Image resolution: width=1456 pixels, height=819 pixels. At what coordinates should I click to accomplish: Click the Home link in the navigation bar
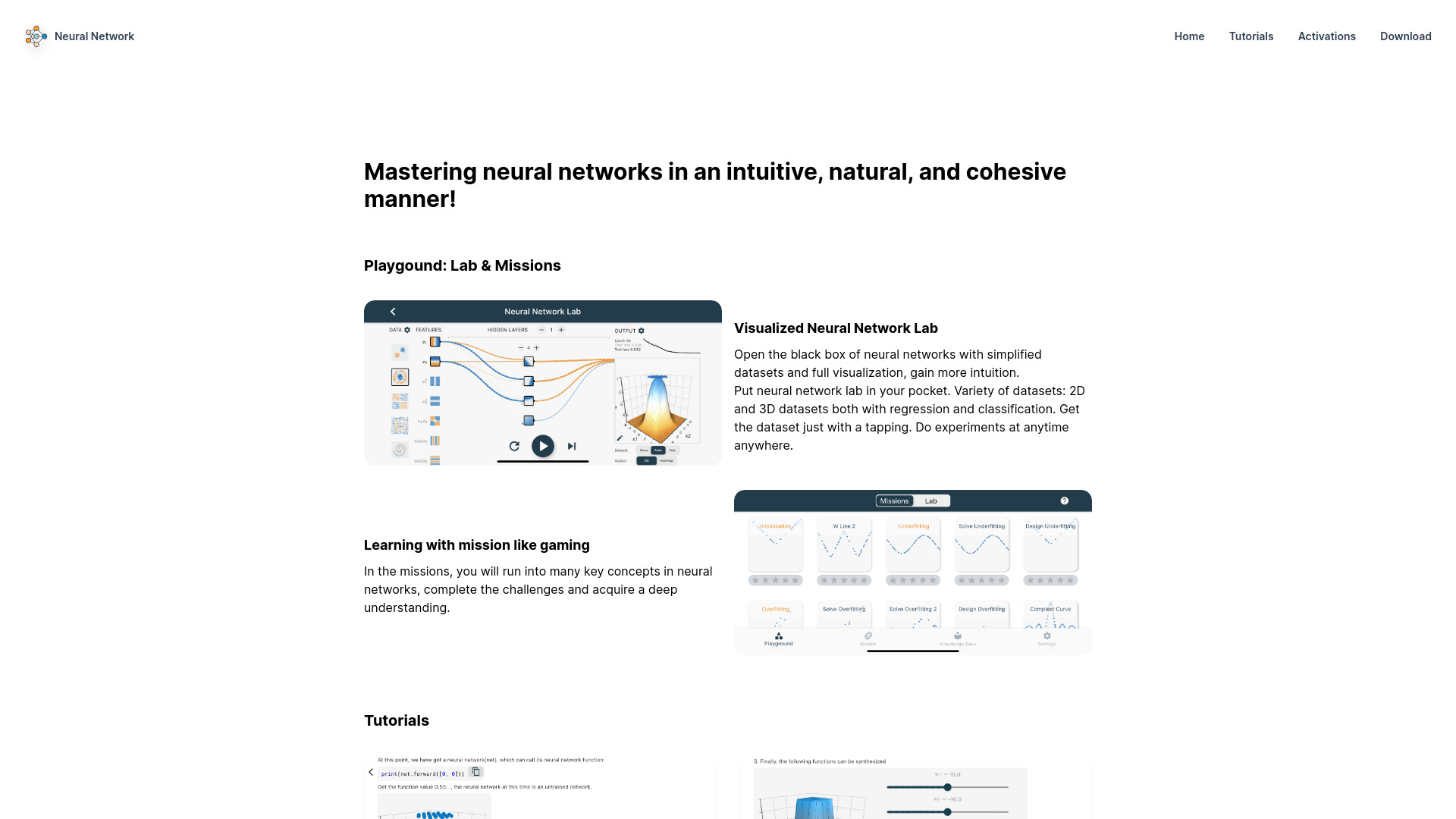click(1189, 36)
